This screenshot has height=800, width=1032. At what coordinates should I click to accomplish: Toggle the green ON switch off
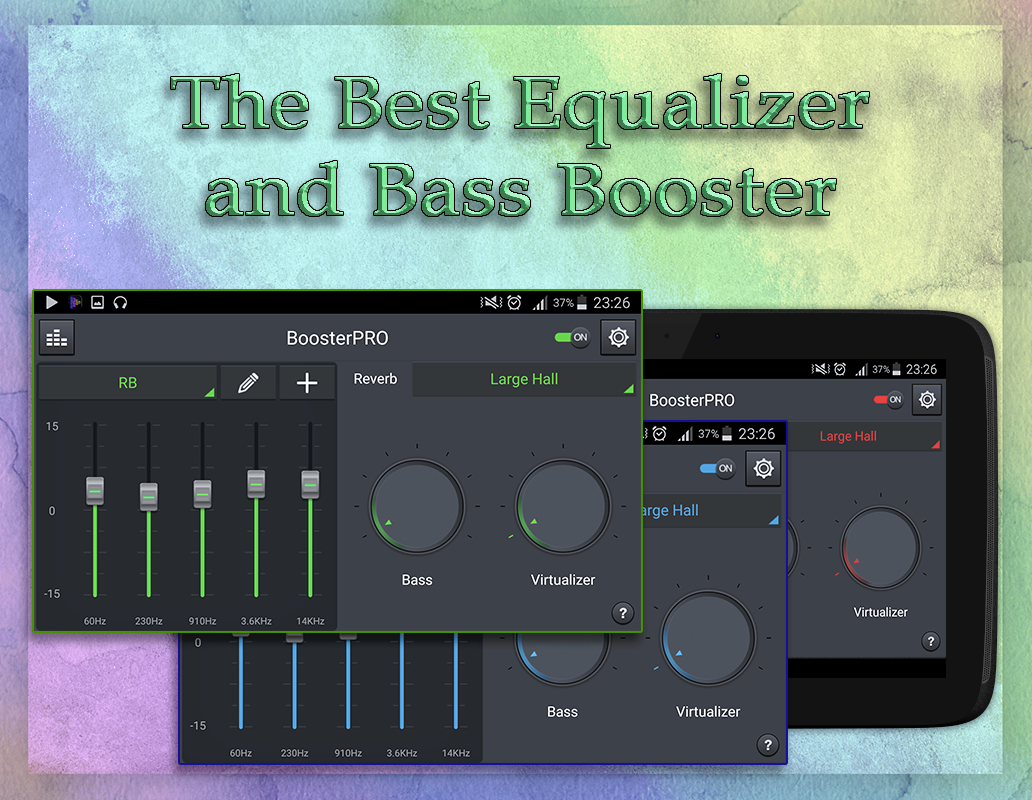pyautogui.click(x=572, y=338)
